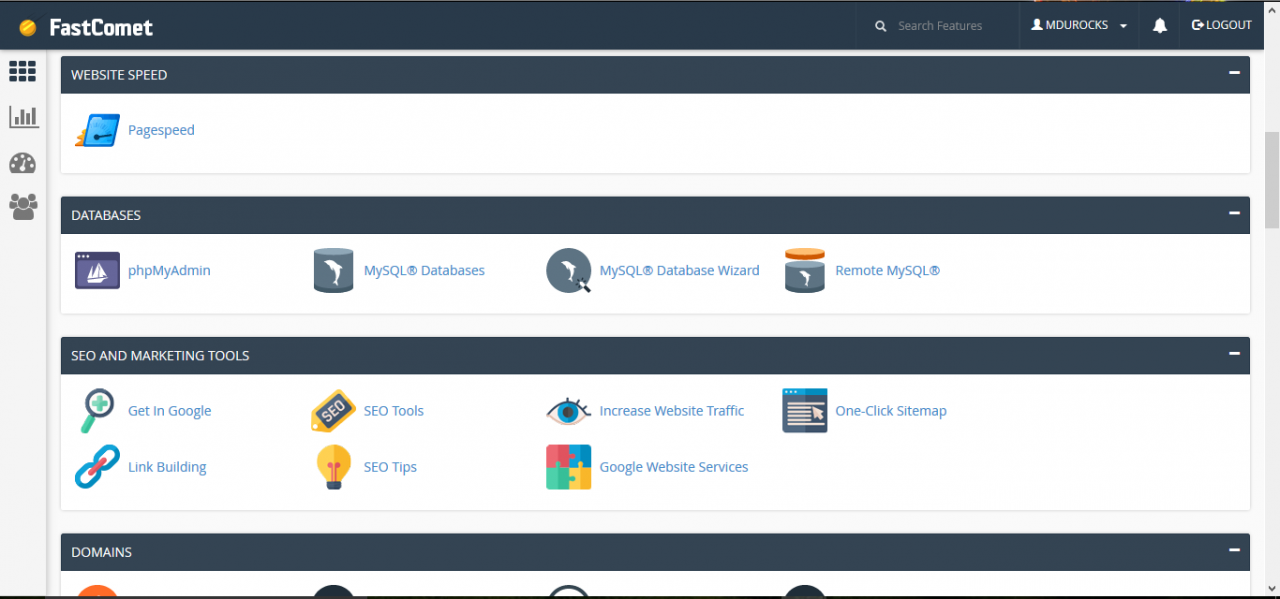
Task: Click the Remote MySQL icon
Action: [x=804, y=271]
